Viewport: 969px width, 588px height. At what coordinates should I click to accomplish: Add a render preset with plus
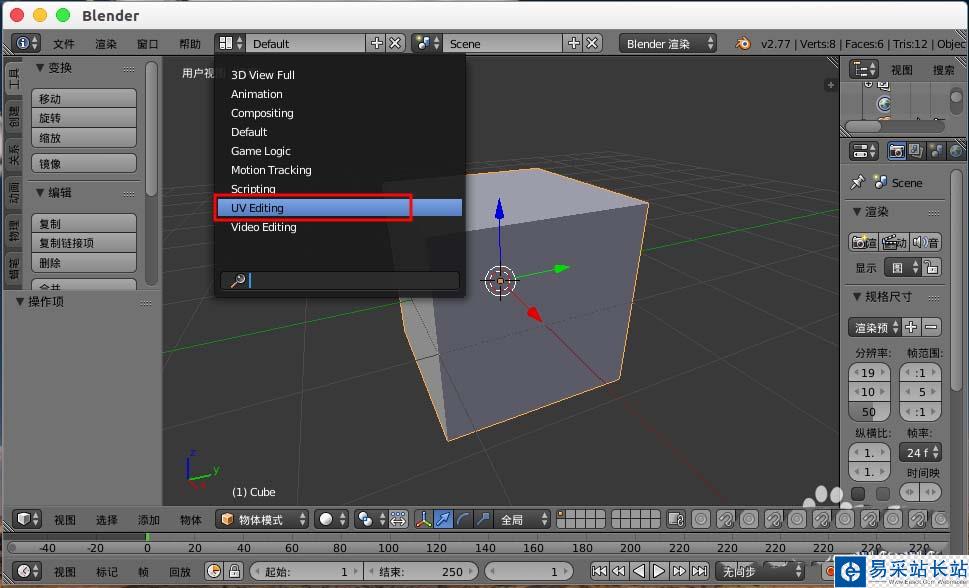pos(911,327)
